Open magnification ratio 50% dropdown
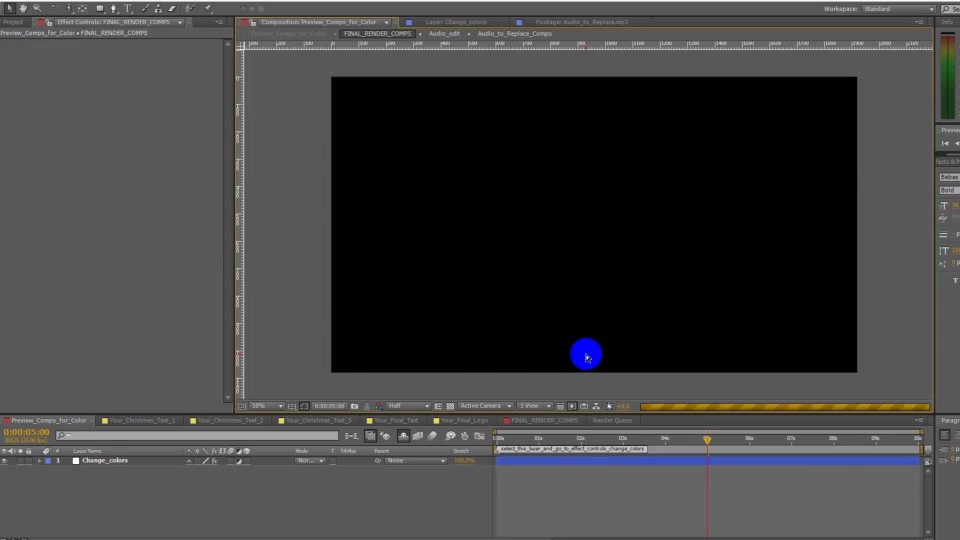 (268, 406)
